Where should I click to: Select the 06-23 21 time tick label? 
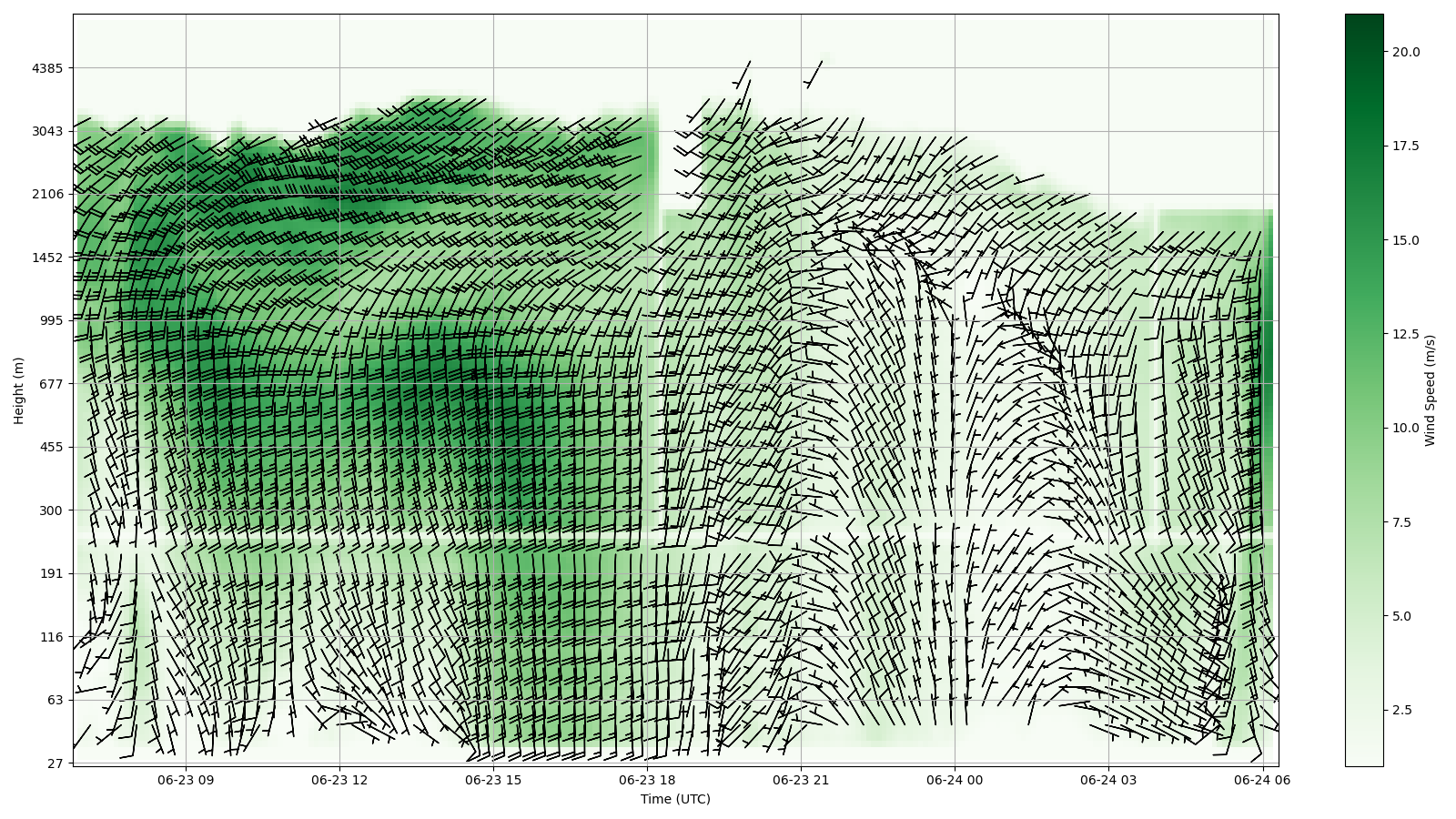point(801,780)
